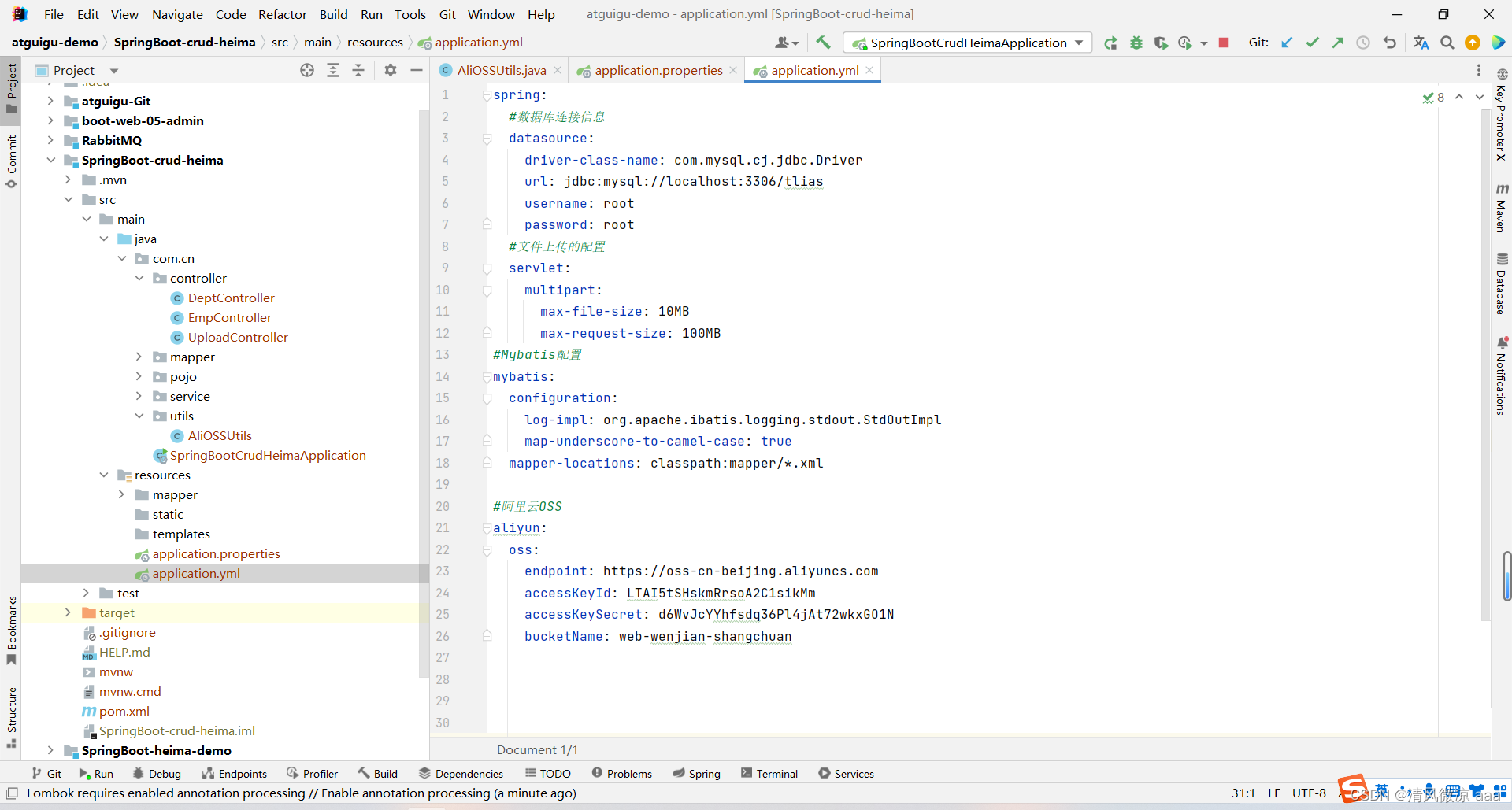The width and height of the screenshot is (1512, 810).
Task: Go to next highlighted problem arrow
Action: [x=1480, y=97]
